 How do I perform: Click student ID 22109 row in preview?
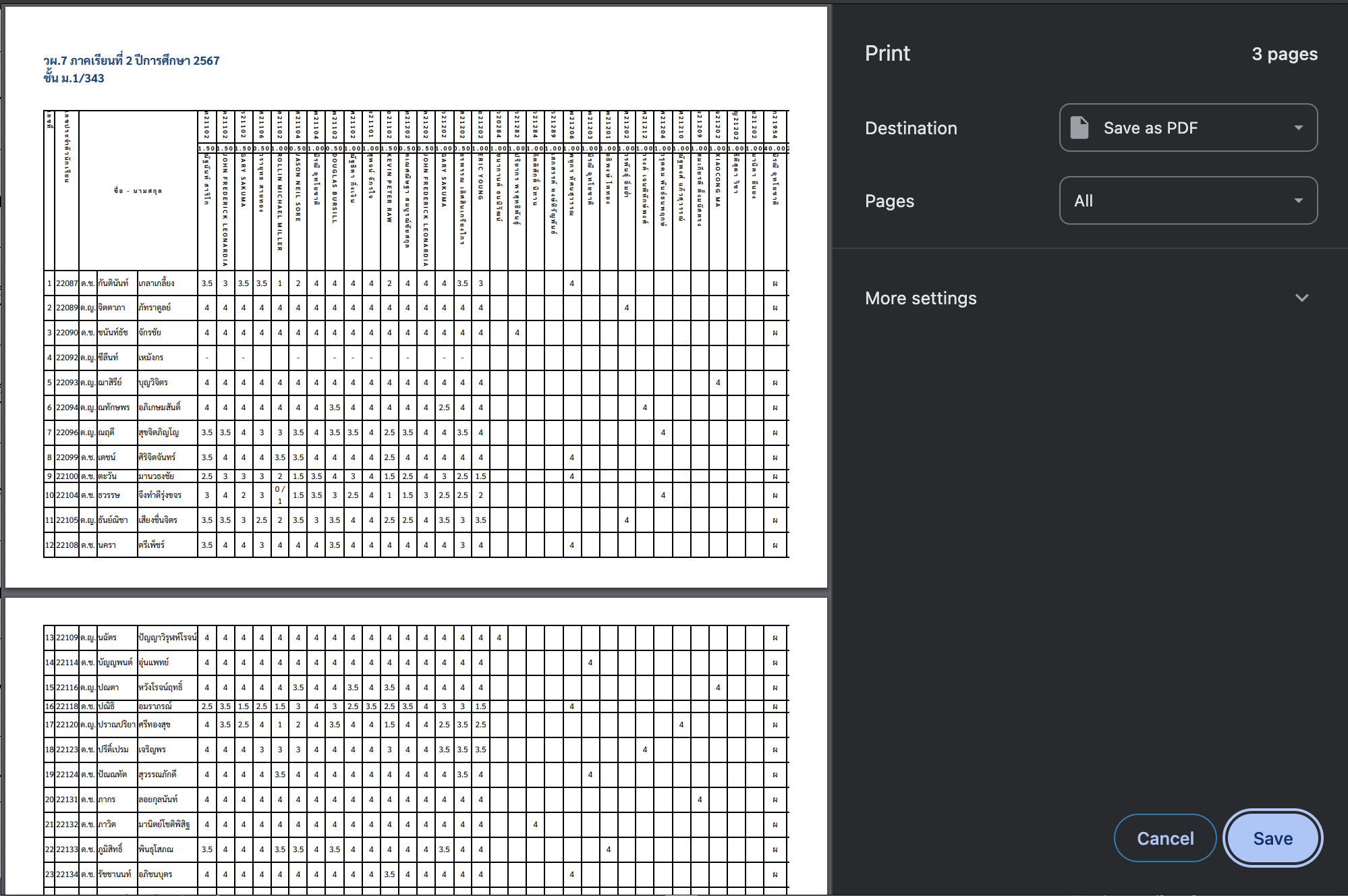tap(67, 638)
